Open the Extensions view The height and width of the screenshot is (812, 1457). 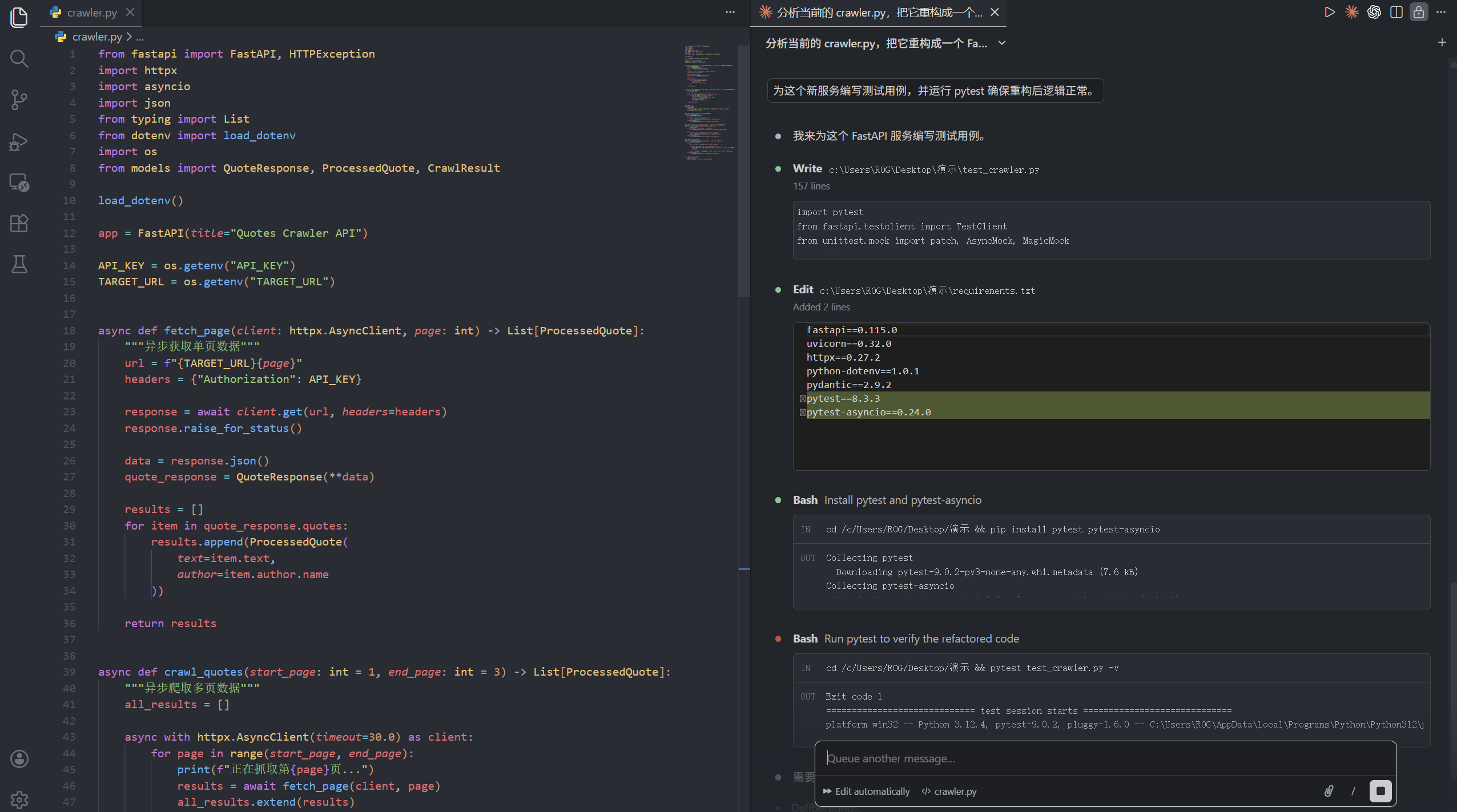[x=19, y=223]
